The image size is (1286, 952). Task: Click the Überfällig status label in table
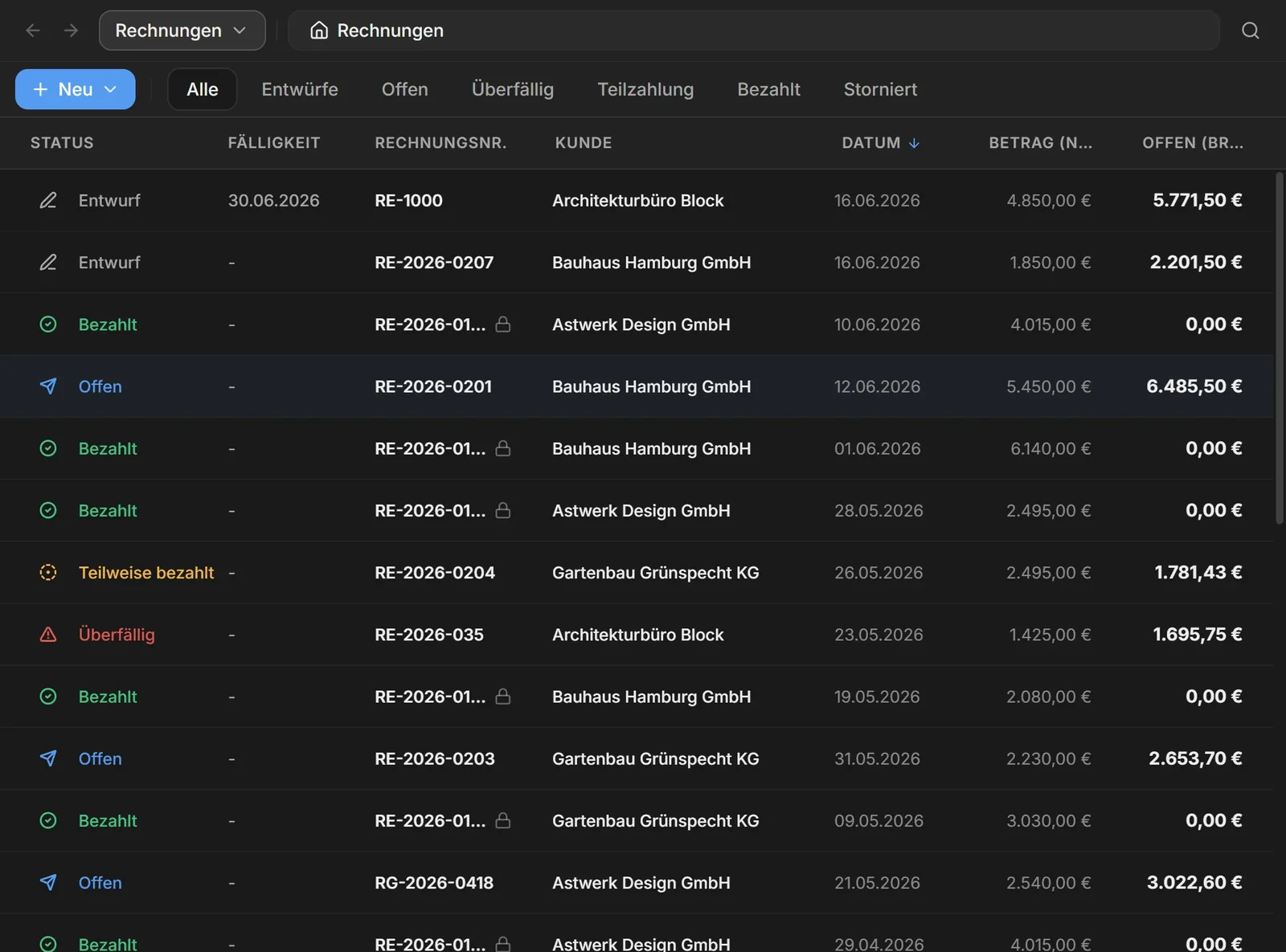click(117, 635)
